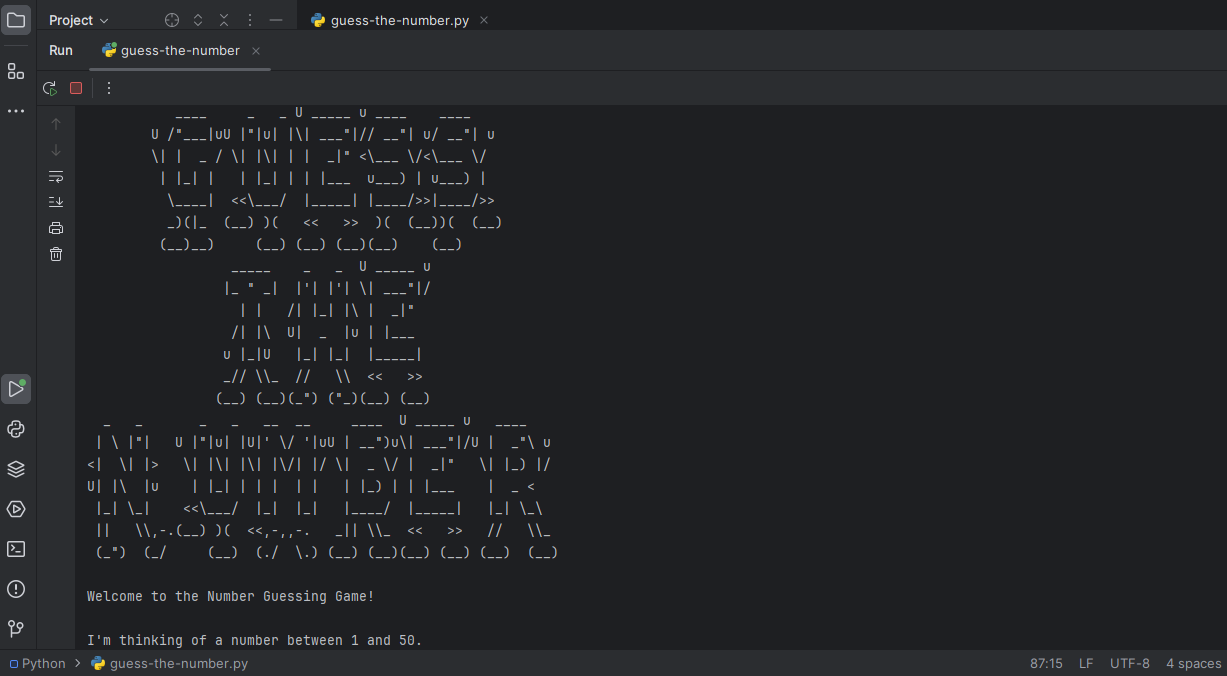
Task: Open the Git version control window
Action: point(16,629)
